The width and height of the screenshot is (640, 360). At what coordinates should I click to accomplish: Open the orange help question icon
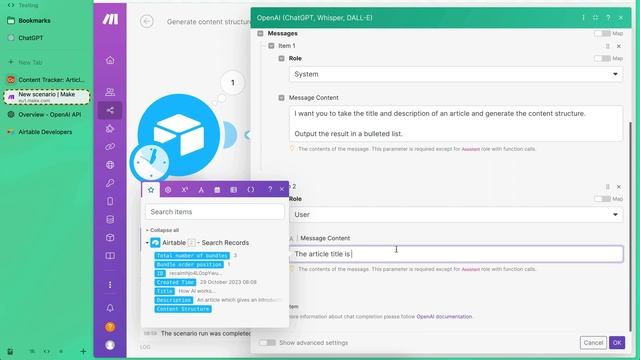(x=110, y=327)
